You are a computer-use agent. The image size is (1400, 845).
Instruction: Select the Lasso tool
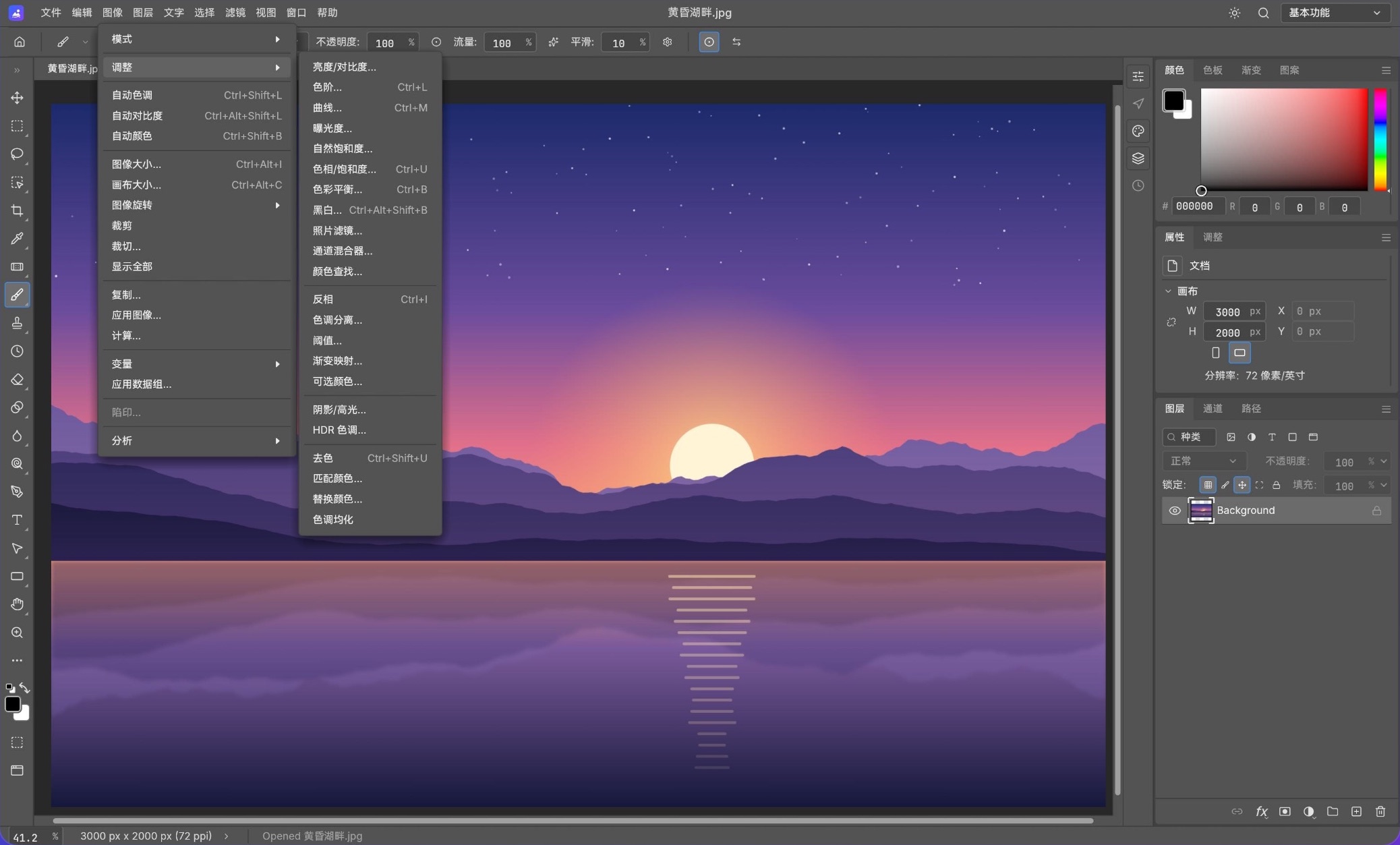(x=17, y=154)
